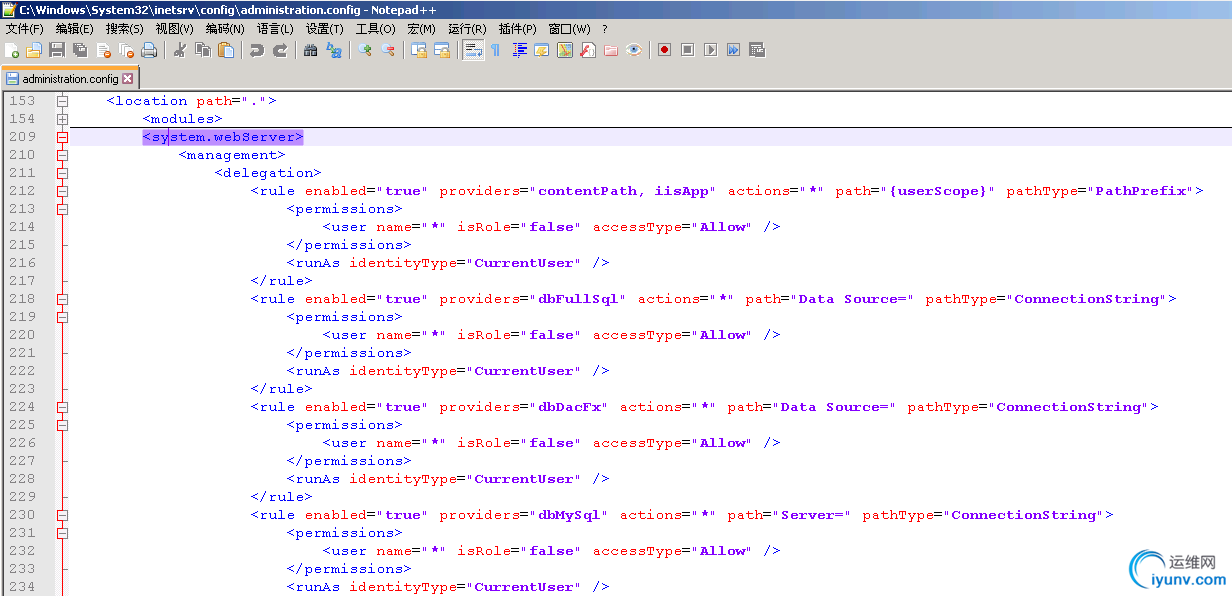Open the 编辑(E) menu
This screenshot has height=596, width=1232.
[75, 29]
